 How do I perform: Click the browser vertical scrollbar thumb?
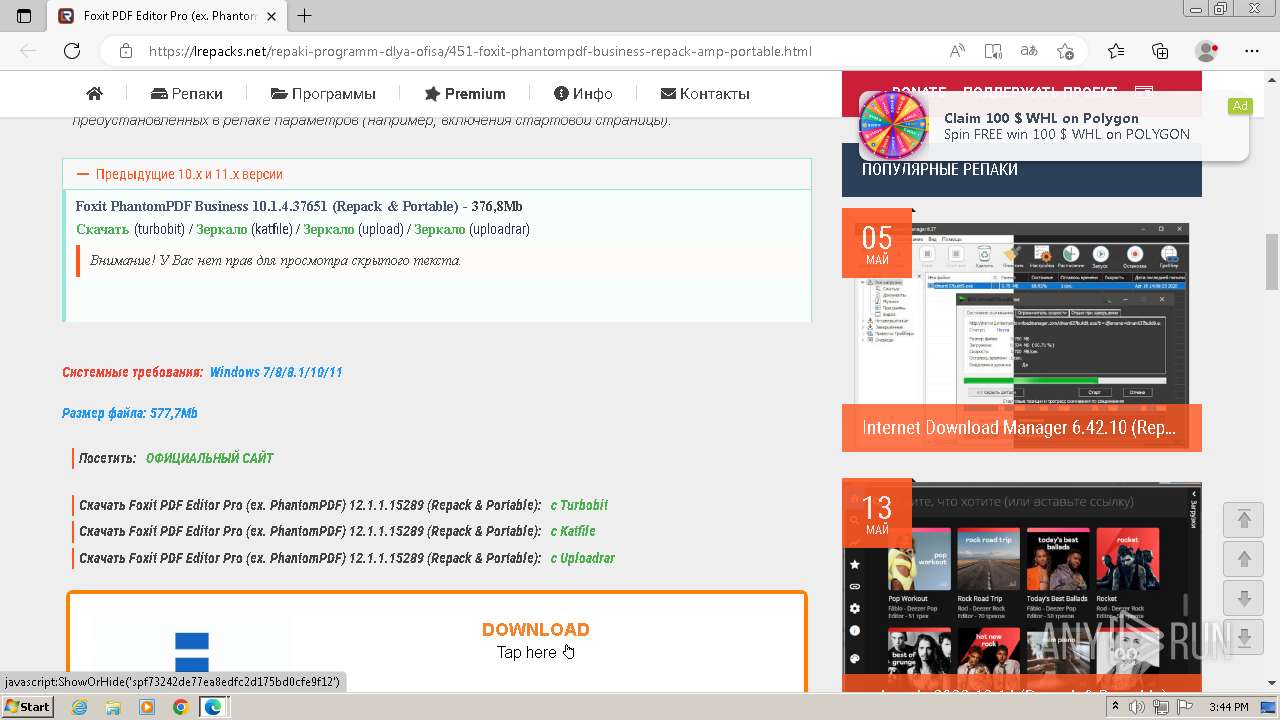click(x=1272, y=261)
